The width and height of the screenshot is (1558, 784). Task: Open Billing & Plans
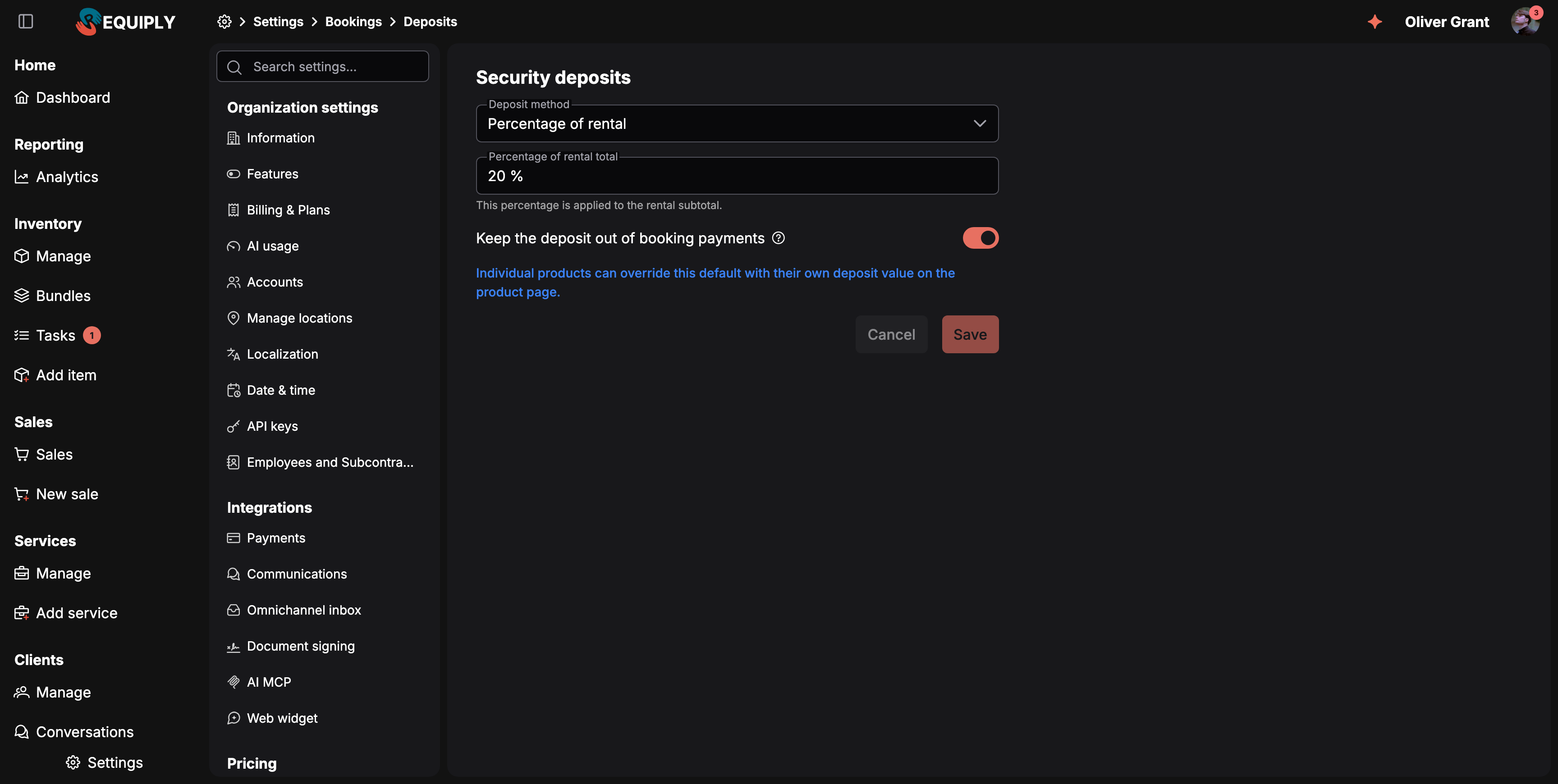[278, 210]
